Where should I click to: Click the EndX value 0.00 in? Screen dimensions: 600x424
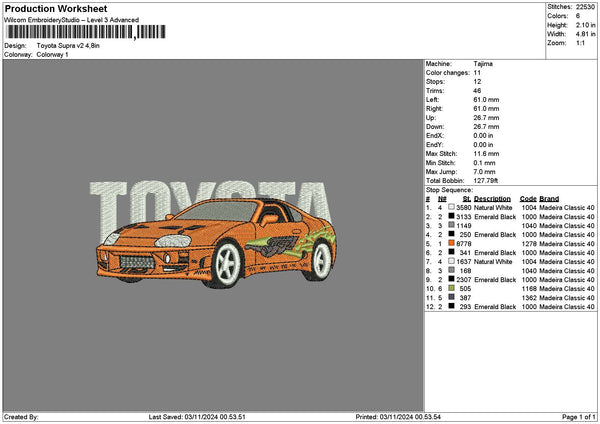point(483,135)
